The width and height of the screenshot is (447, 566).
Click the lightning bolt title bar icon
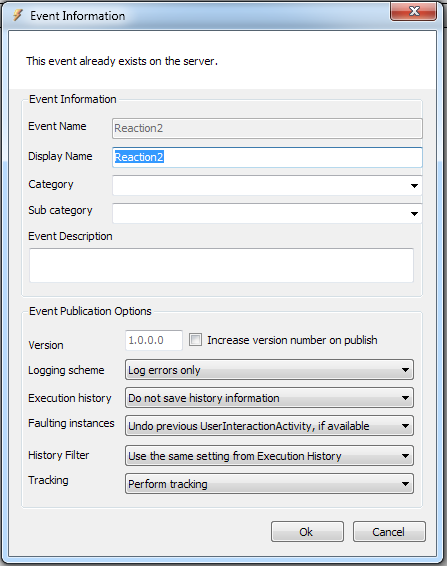point(17,15)
